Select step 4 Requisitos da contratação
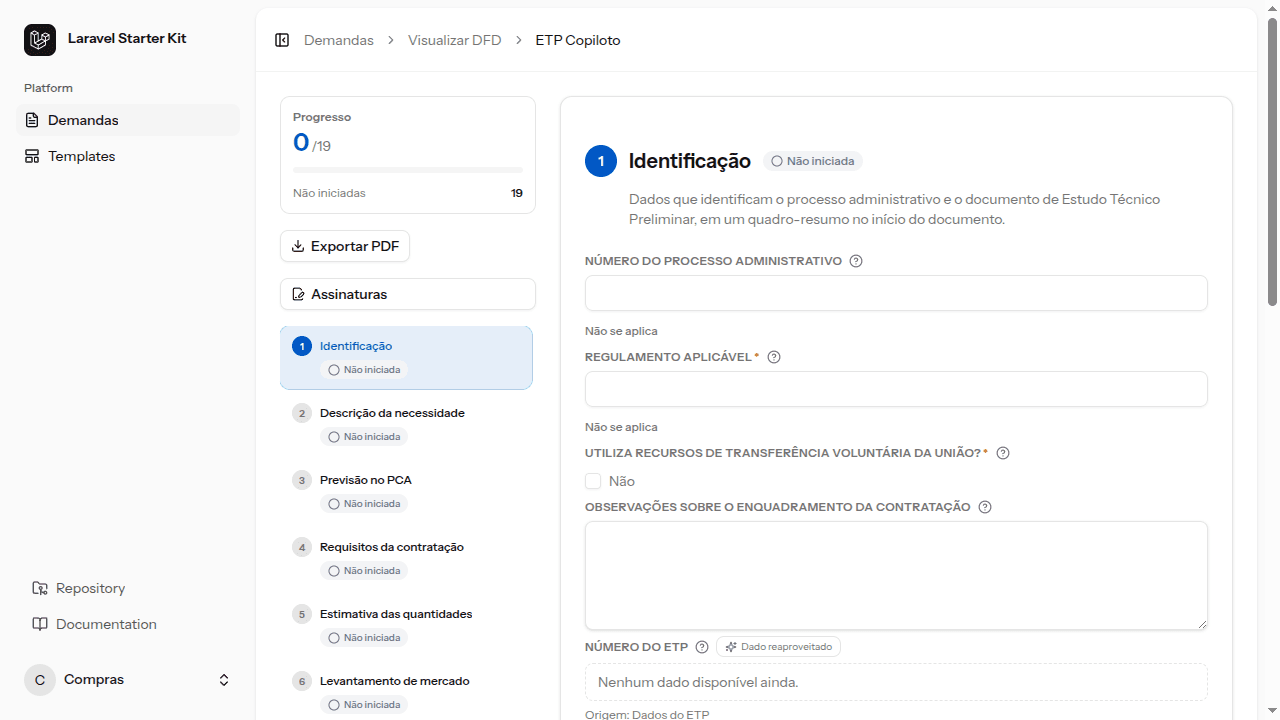Viewport: 1280px width, 720px height. coord(406,558)
